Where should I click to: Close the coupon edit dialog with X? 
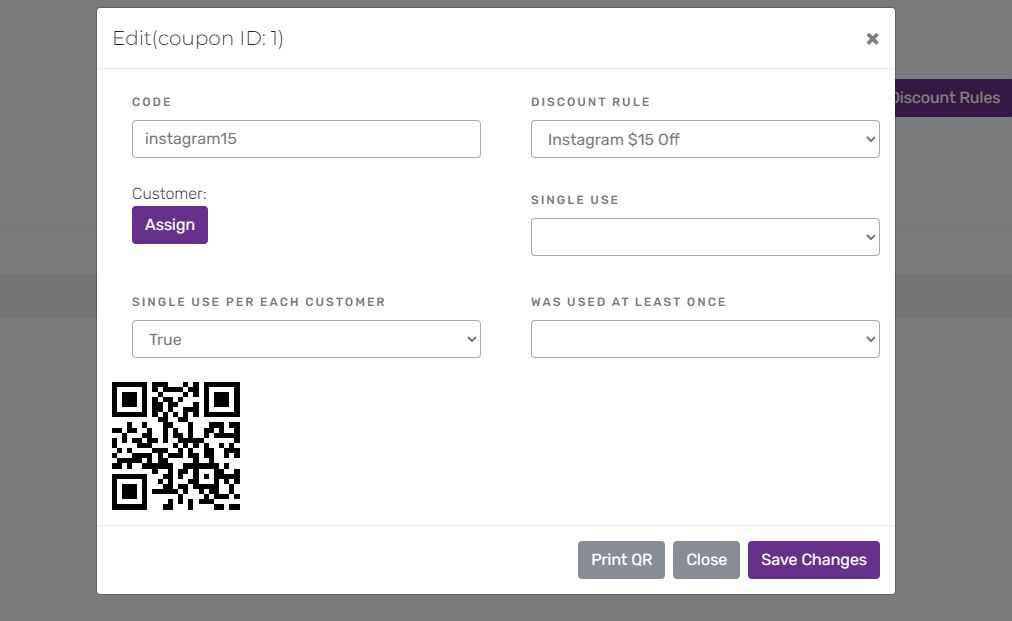872,39
